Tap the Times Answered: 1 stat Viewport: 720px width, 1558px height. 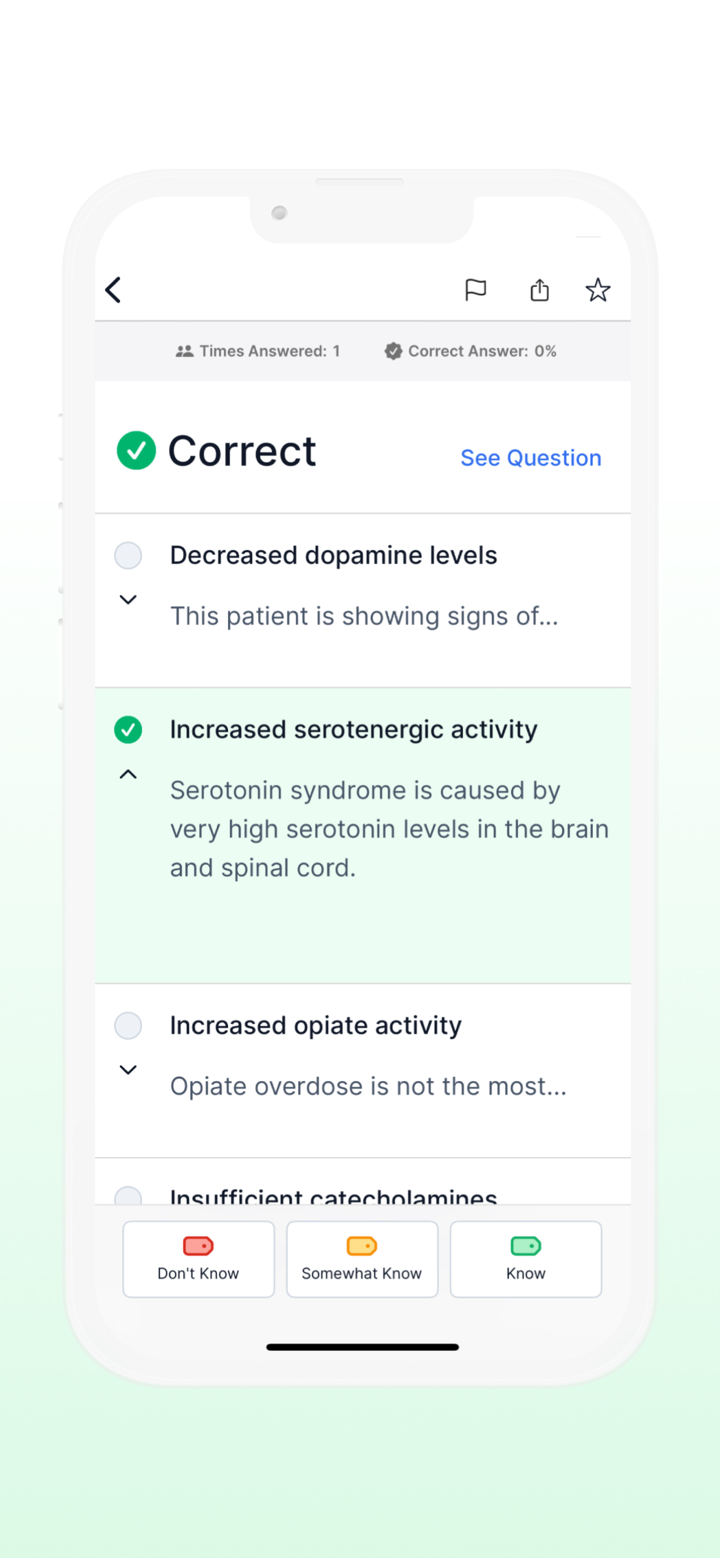point(258,351)
